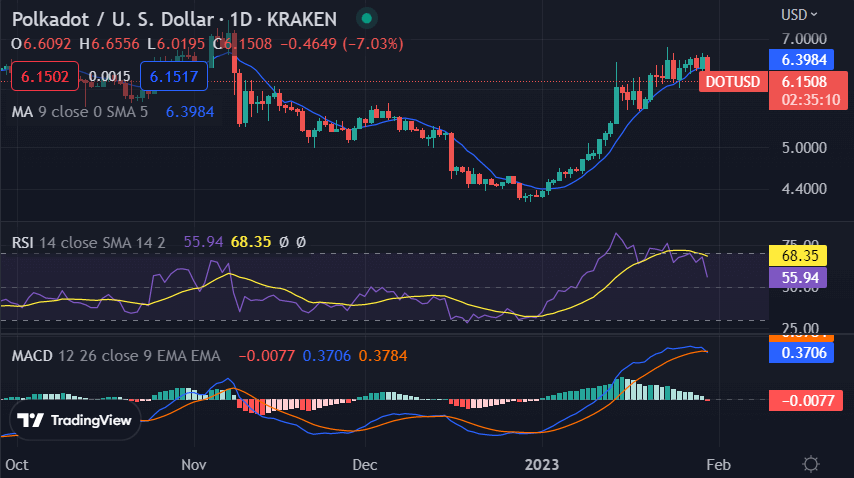Click the red -0.0077 histogram axis label

pos(806,401)
